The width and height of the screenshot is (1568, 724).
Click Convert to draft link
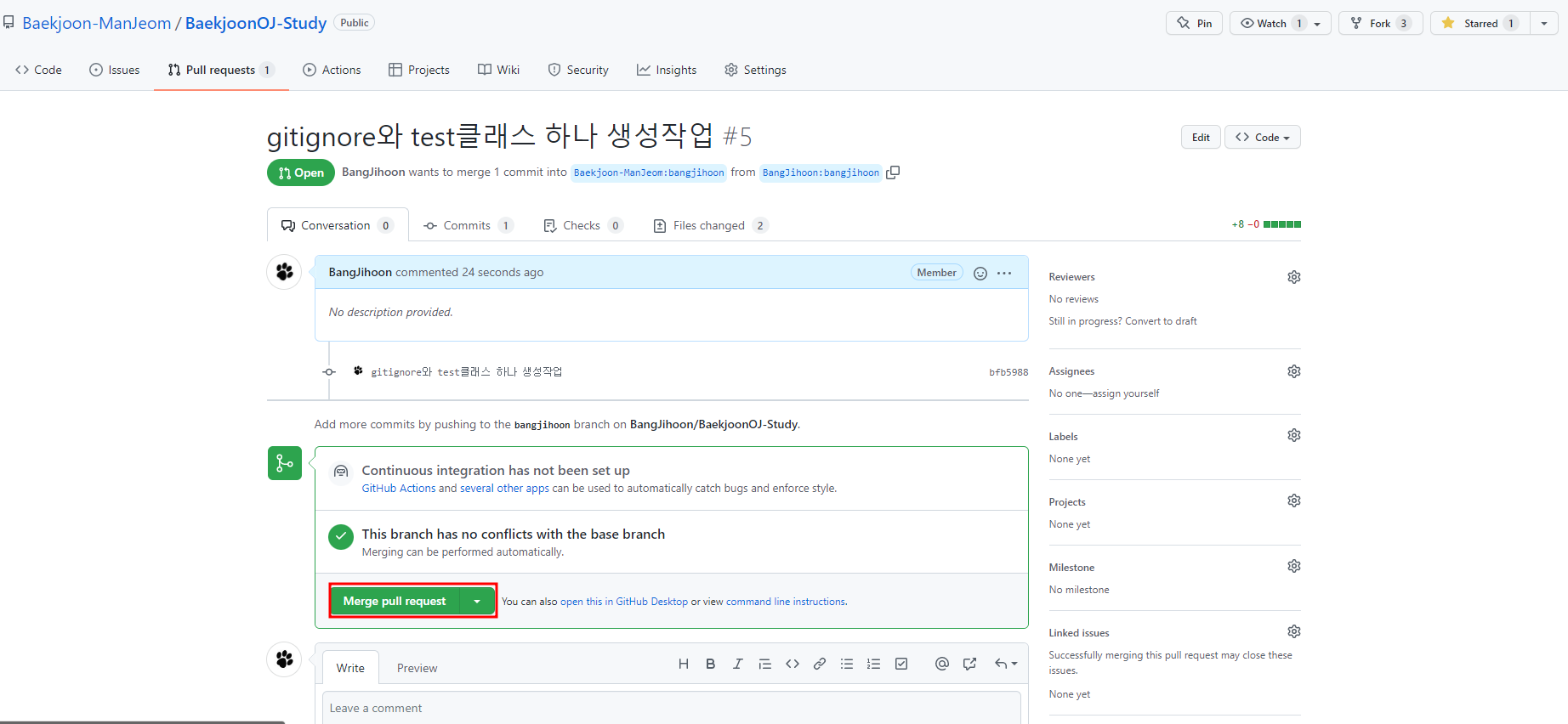coord(1161,321)
